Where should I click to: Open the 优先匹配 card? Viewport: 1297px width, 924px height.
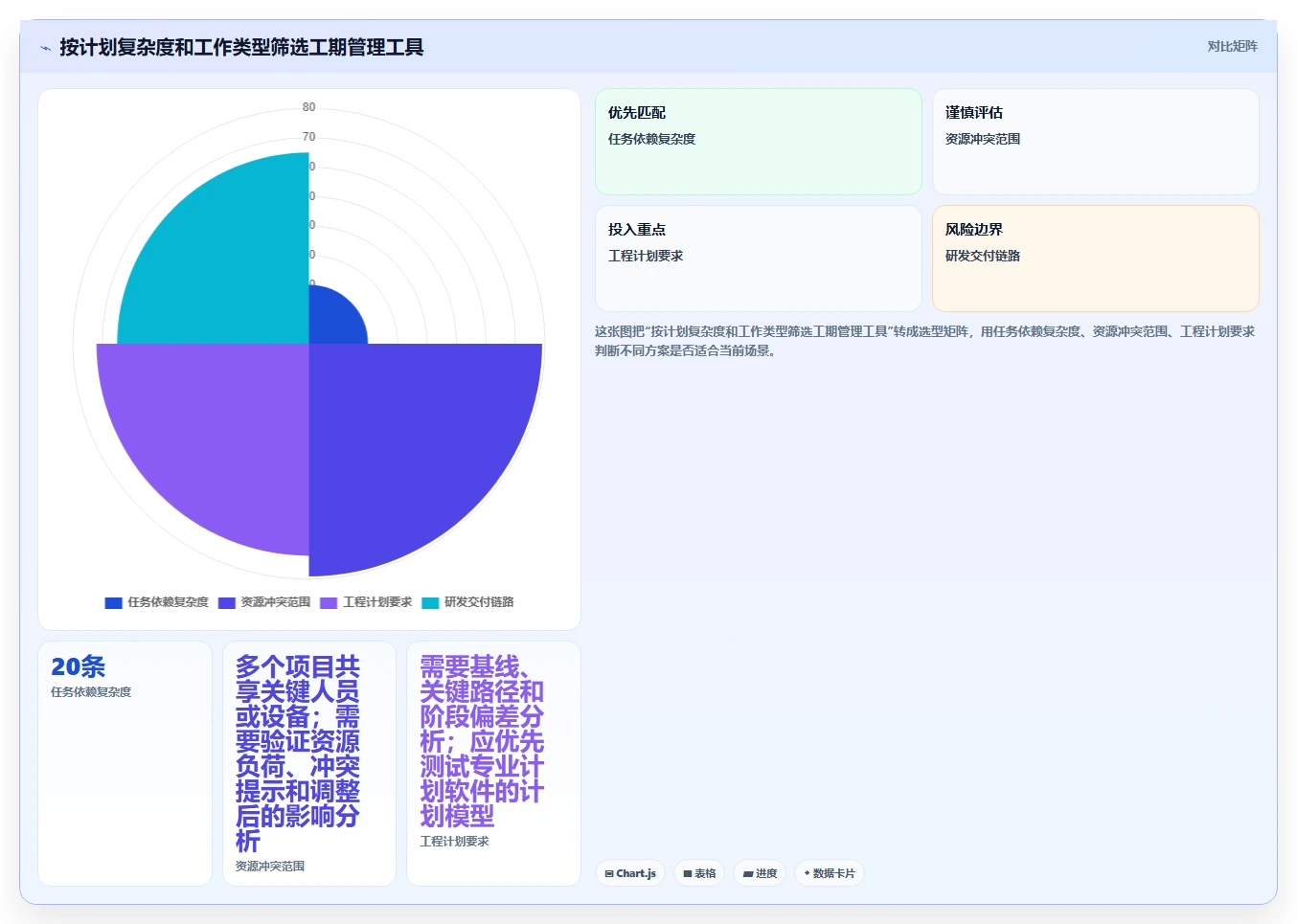759,142
